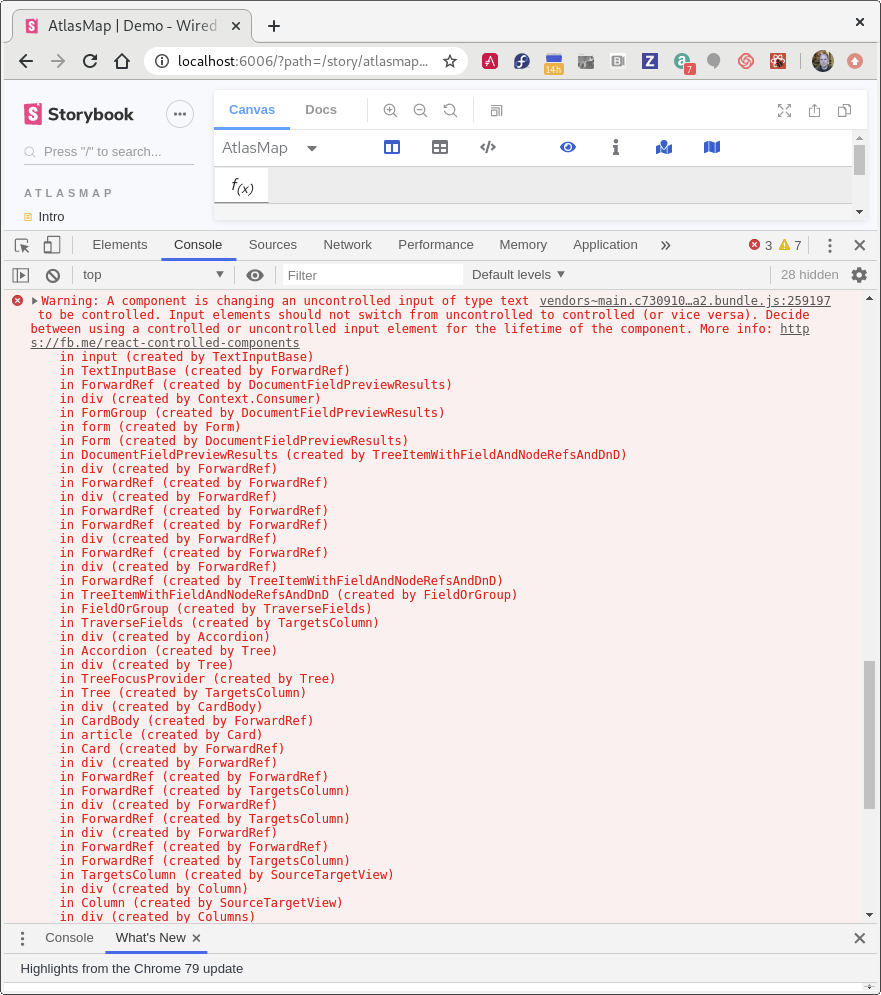Switch to the Docs tab in Storybook
Screen dimensions: 881x995
point(320,110)
